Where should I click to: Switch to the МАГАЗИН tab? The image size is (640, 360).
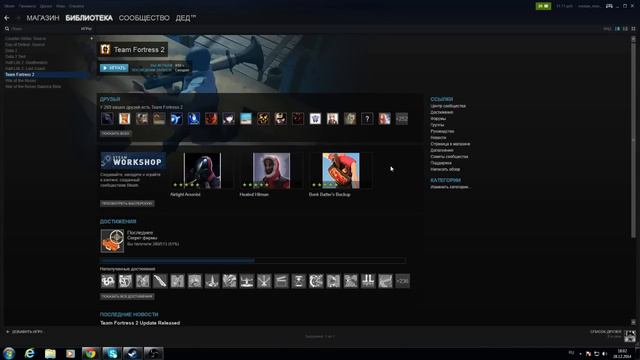pos(43,18)
